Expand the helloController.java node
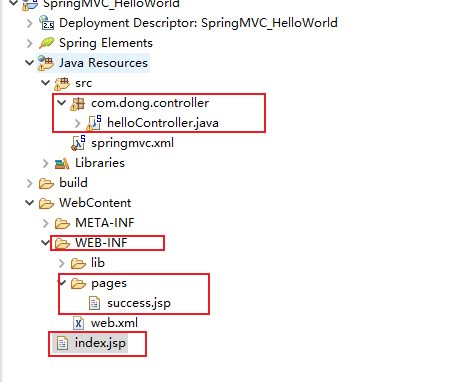 tap(78, 123)
